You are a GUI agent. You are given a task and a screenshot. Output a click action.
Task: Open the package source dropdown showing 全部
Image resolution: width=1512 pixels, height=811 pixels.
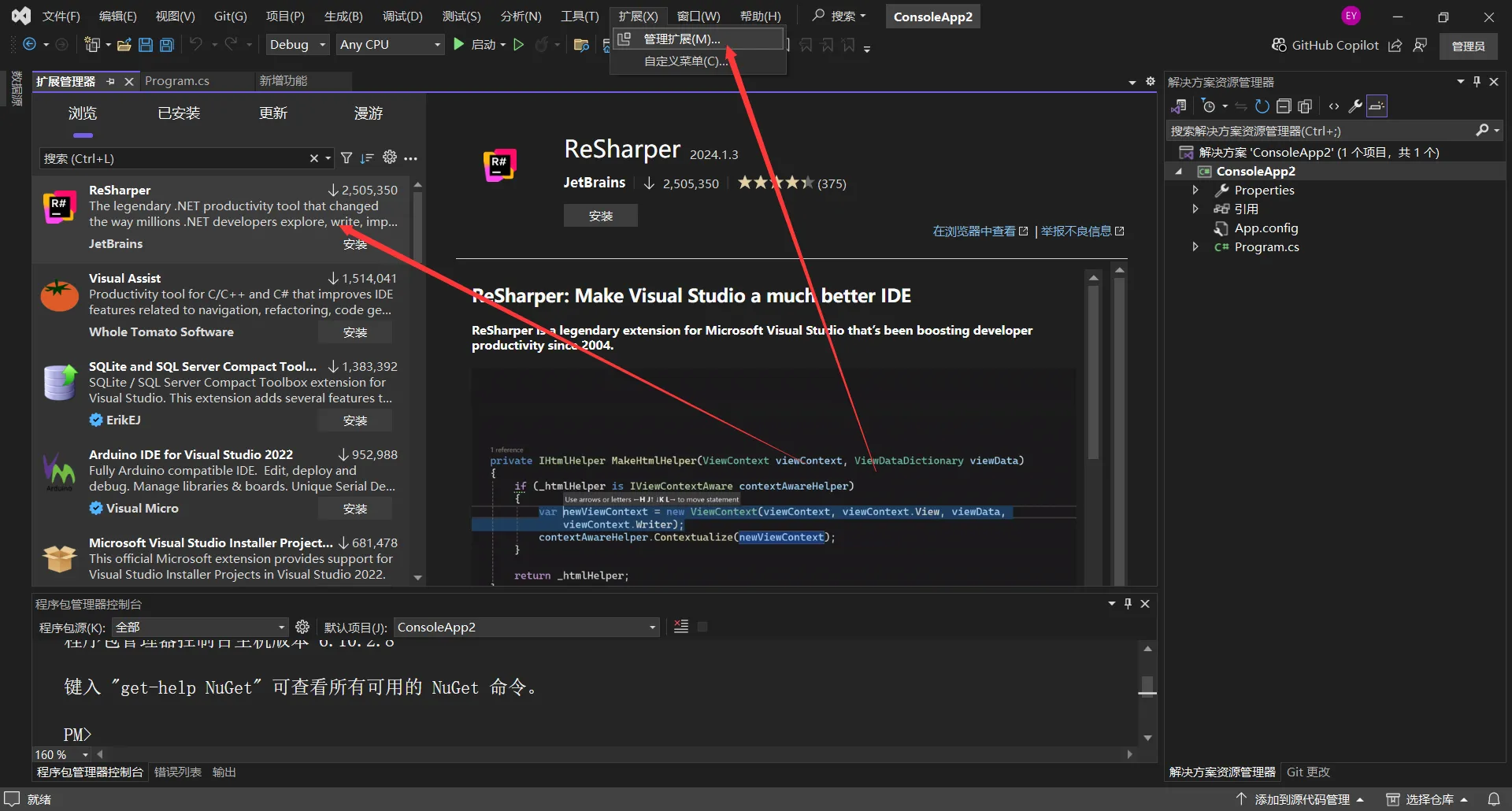[200, 627]
